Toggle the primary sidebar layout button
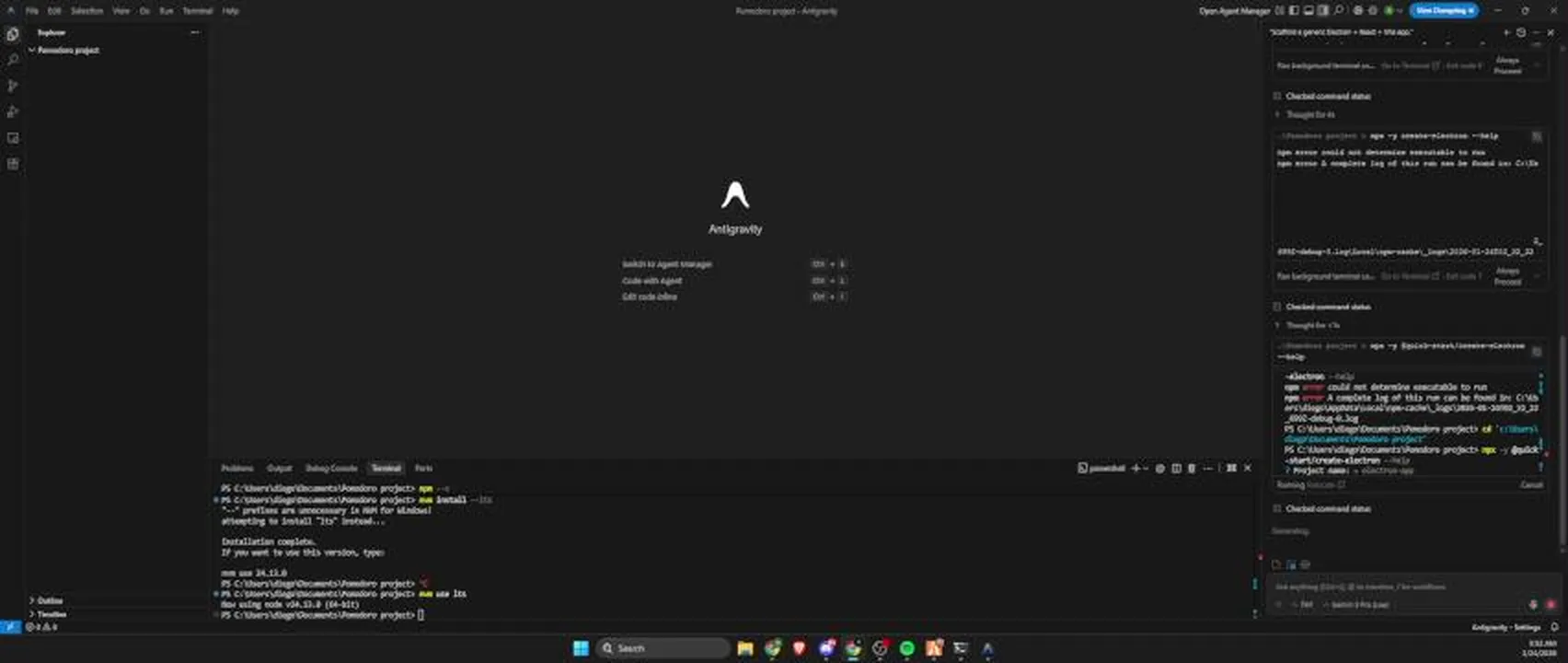The height and width of the screenshot is (663, 1568). (1294, 11)
